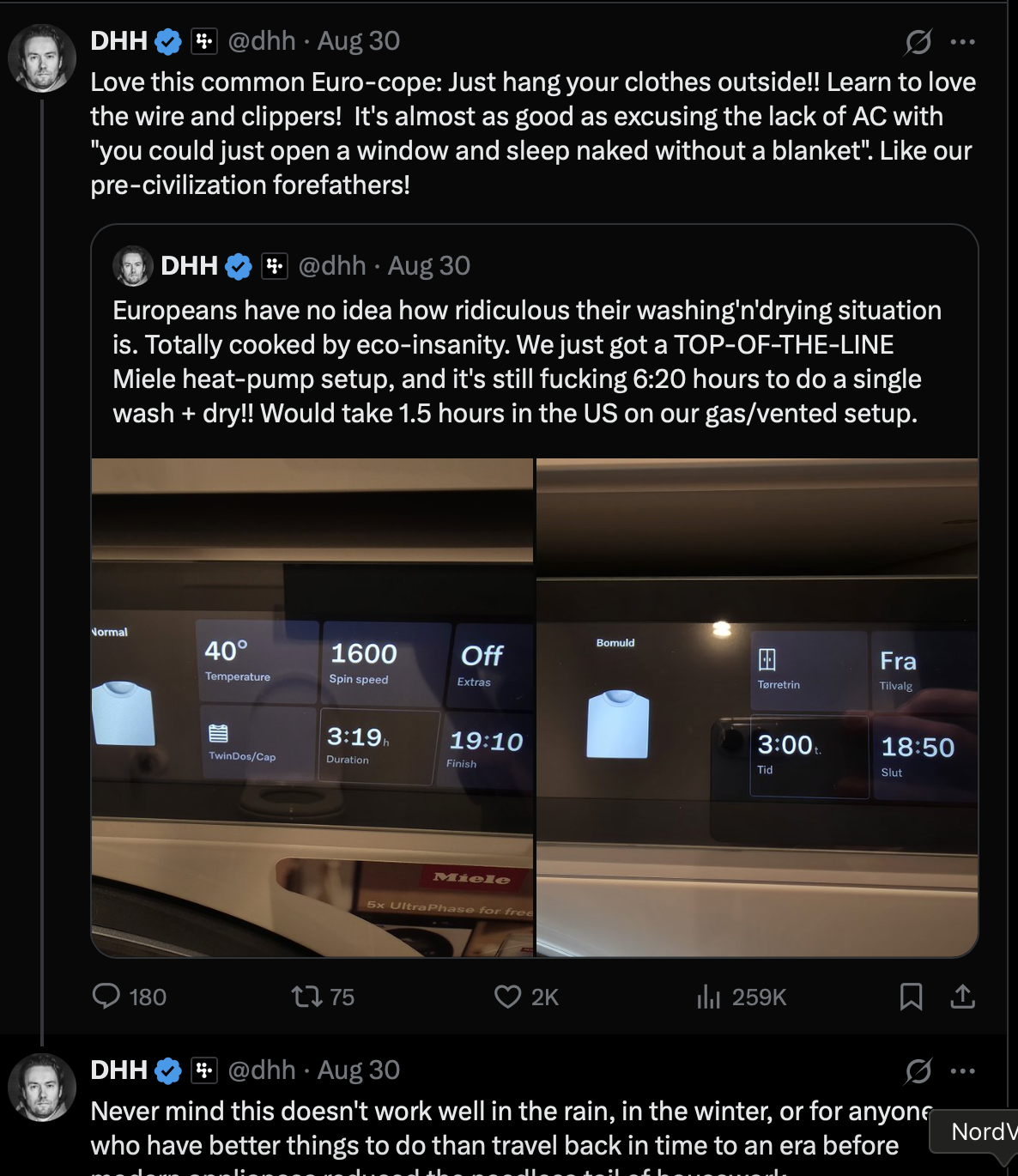Bookmark the first DHH tweet
The image size is (1018, 1176).
[911, 996]
